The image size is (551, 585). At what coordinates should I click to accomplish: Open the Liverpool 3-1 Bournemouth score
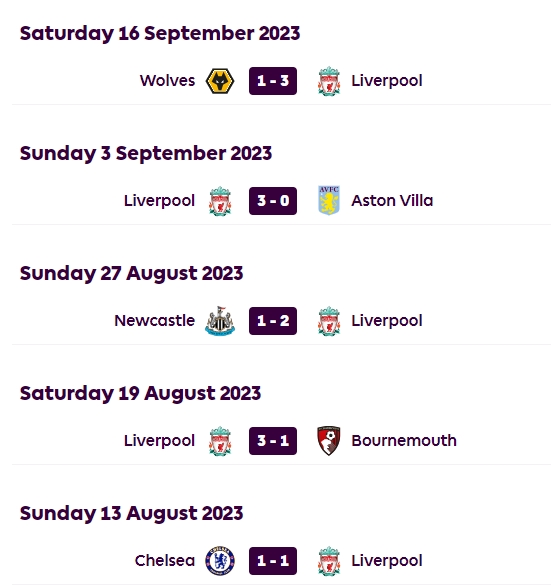[273, 441]
